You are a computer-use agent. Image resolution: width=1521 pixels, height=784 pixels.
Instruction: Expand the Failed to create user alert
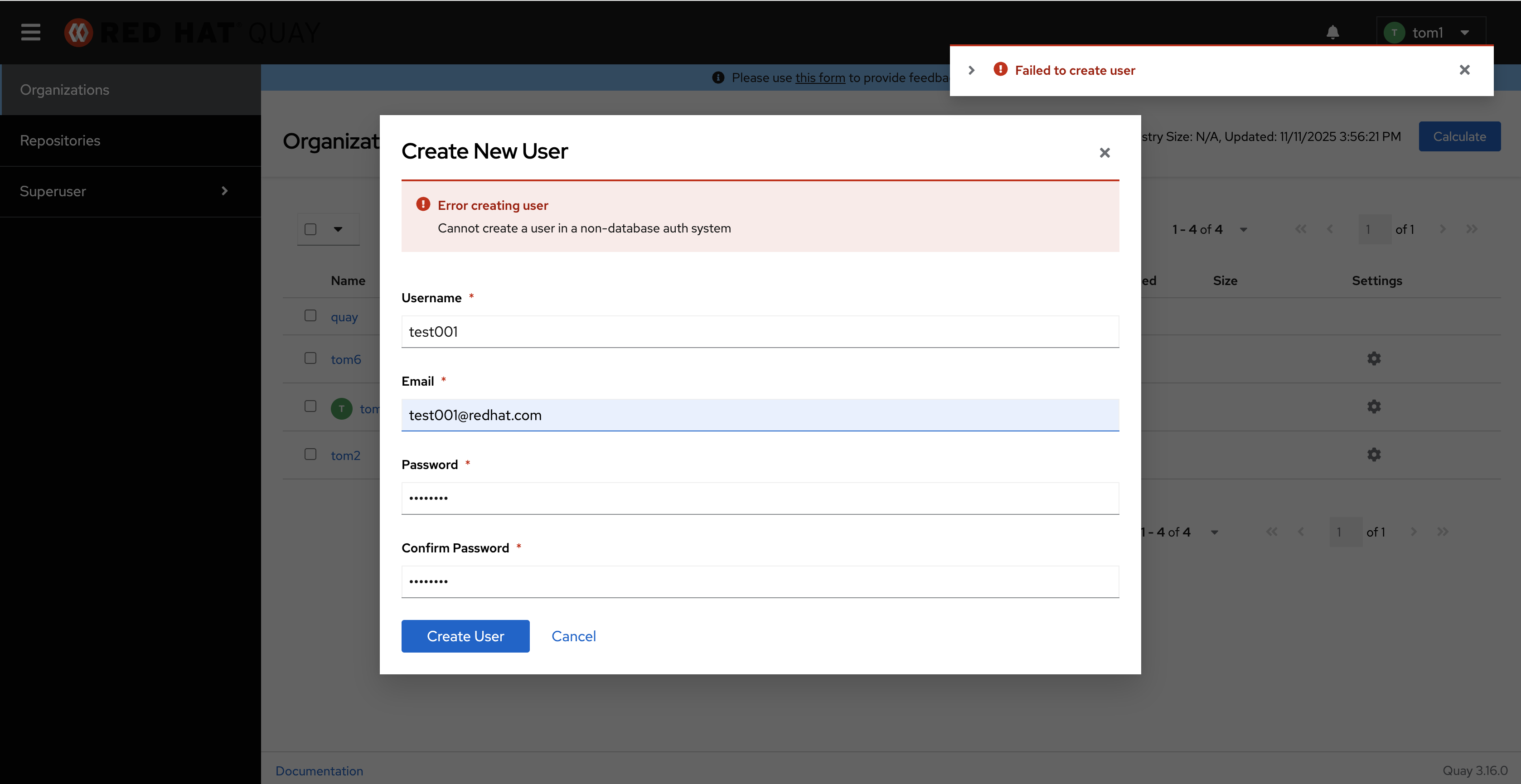(971, 70)
